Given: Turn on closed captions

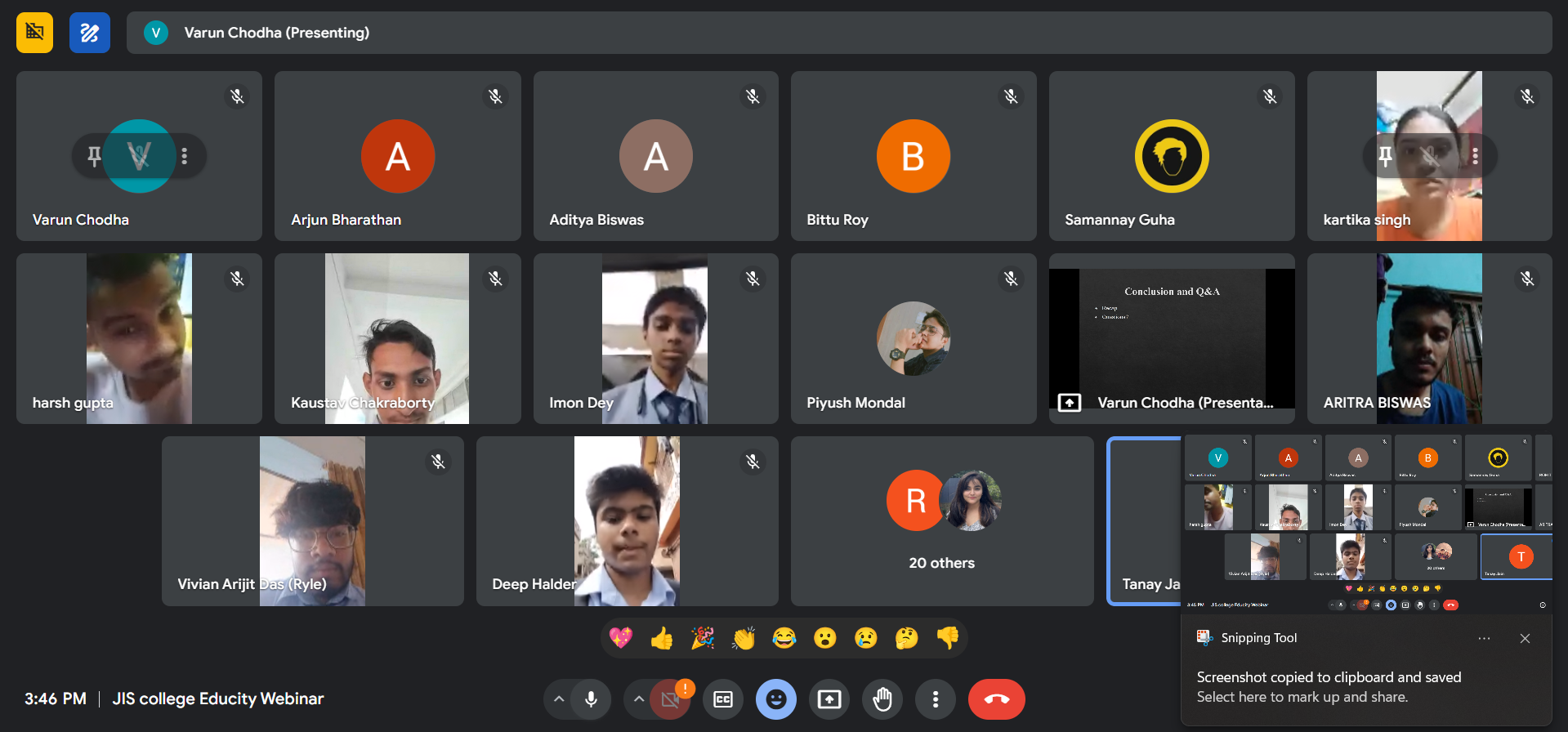Looking at the screenshot, I should pyautogui.click(x=723, y=699).
